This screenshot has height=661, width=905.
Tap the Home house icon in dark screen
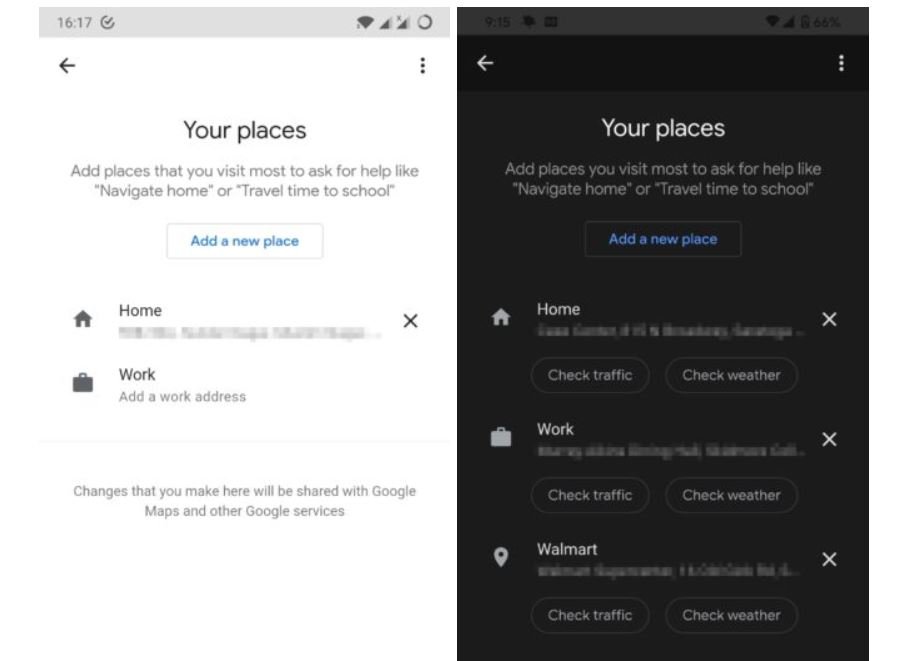pyautogui.click(x=501, y=319)
